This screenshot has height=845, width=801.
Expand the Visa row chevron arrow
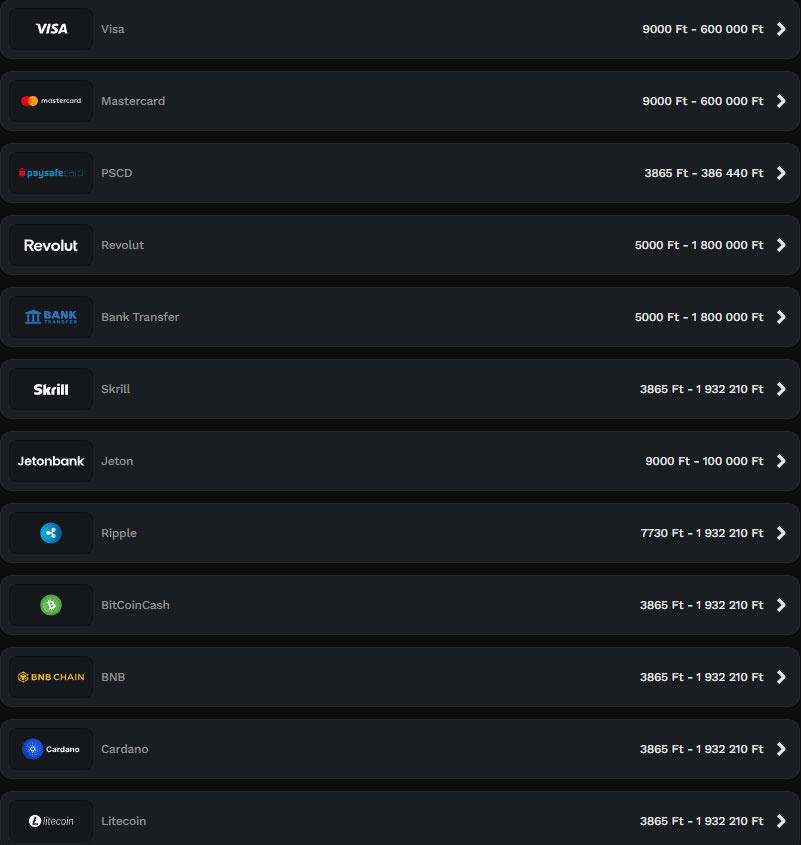[x=782, y=29]
